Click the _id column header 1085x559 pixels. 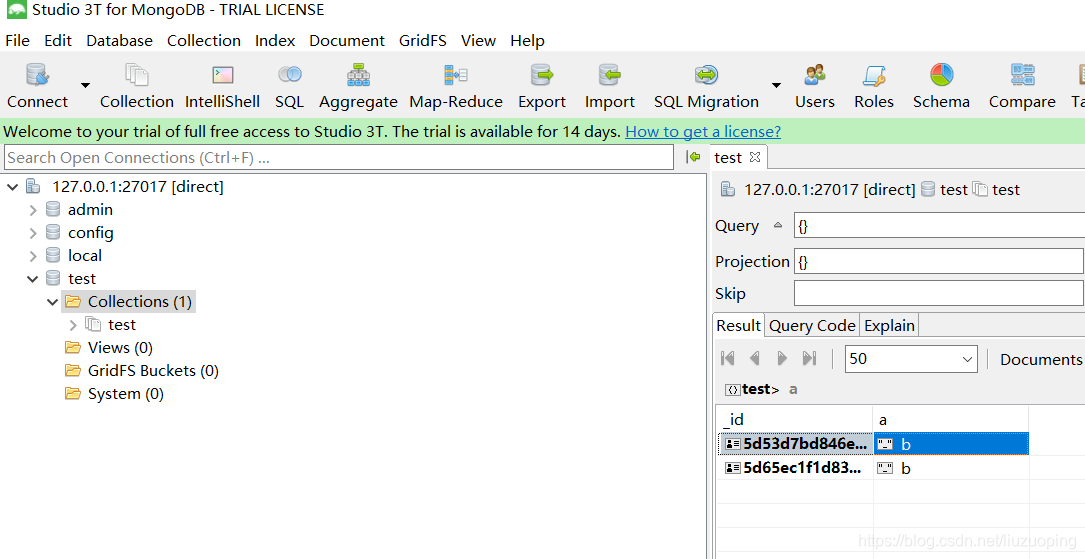pos(794,419)
